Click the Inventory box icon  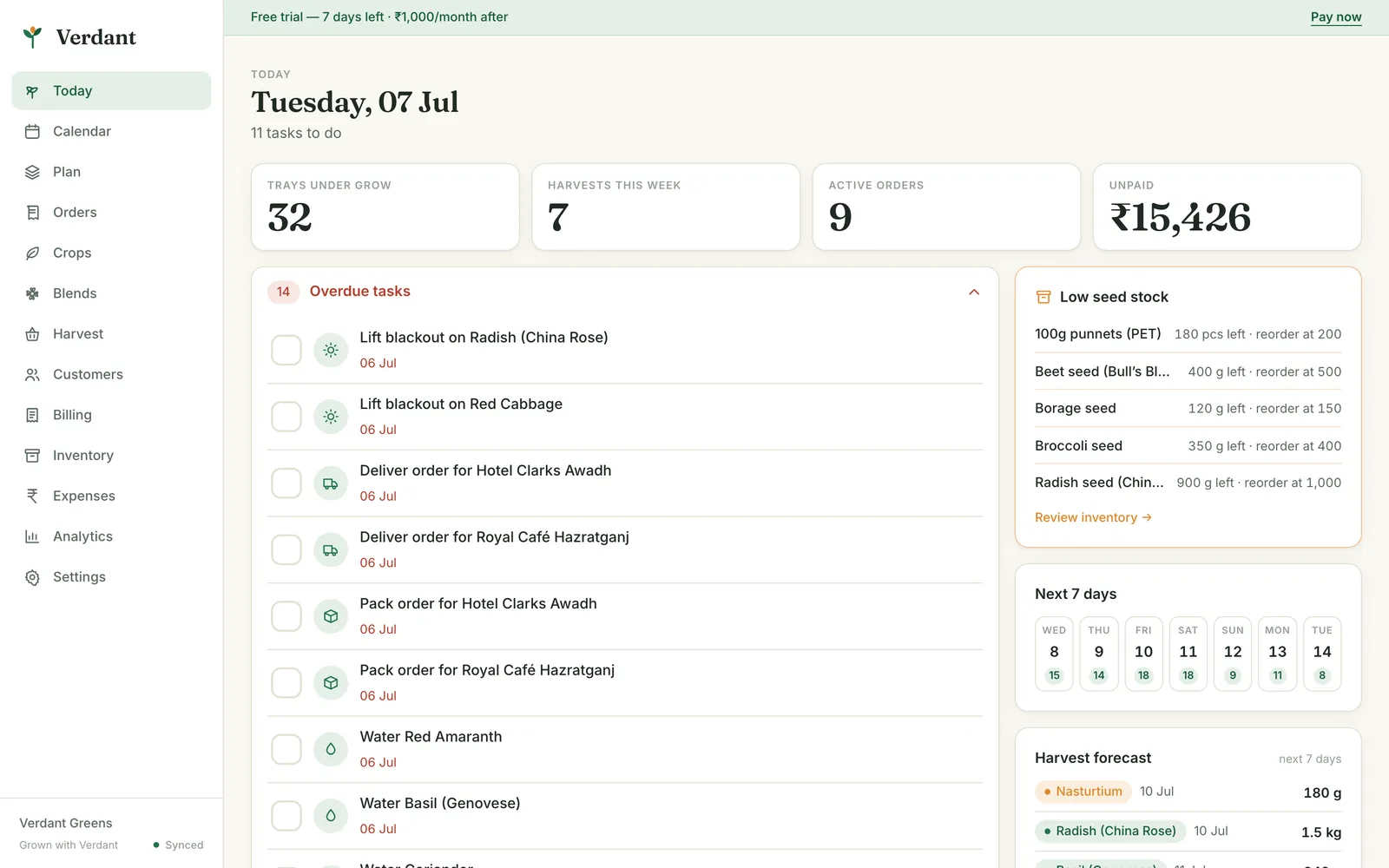click(x=32, y=456)
